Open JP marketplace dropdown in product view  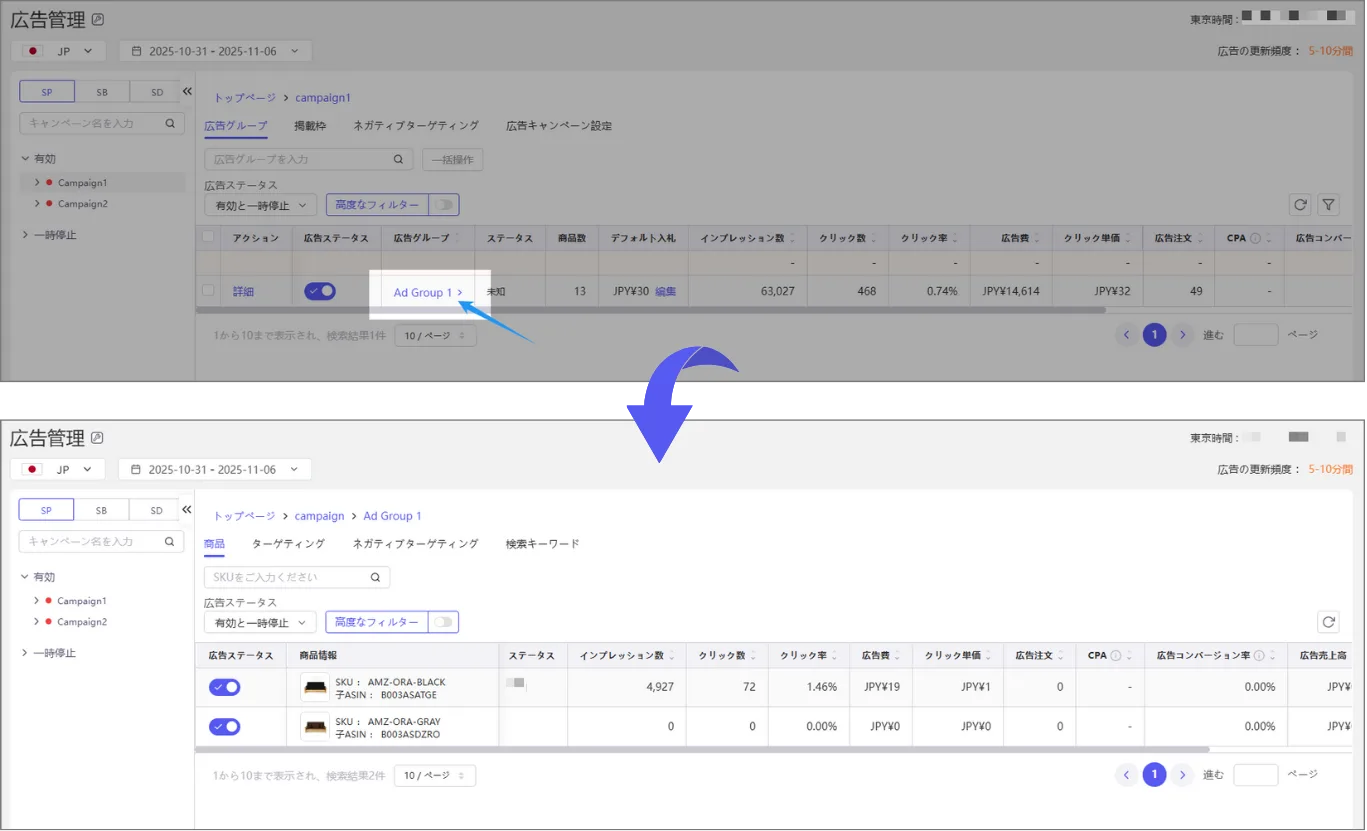(58, 469)
